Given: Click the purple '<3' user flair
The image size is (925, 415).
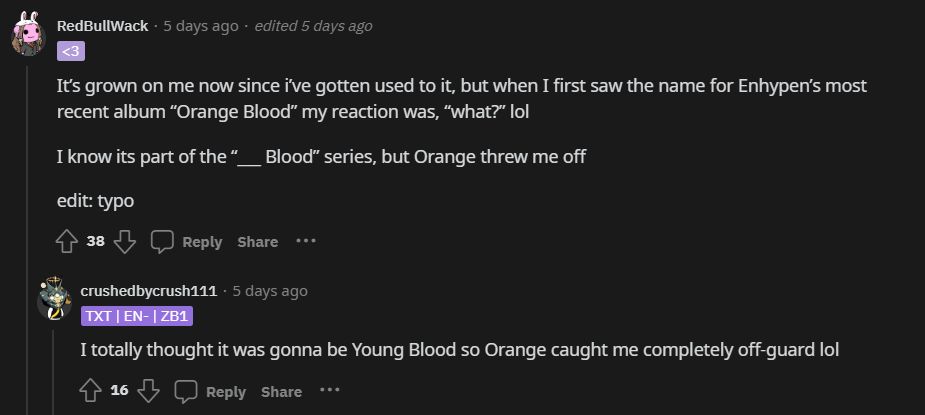Looking at the screenshot, I should coord(71,51).
